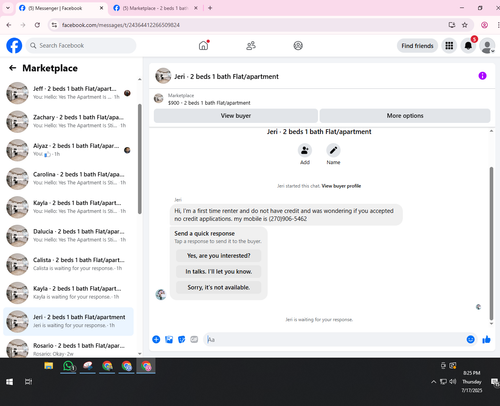The height and width of the screenshot is (406, 500).
Task: Open the Groups icon in top navigation
Action: [298, 46]
